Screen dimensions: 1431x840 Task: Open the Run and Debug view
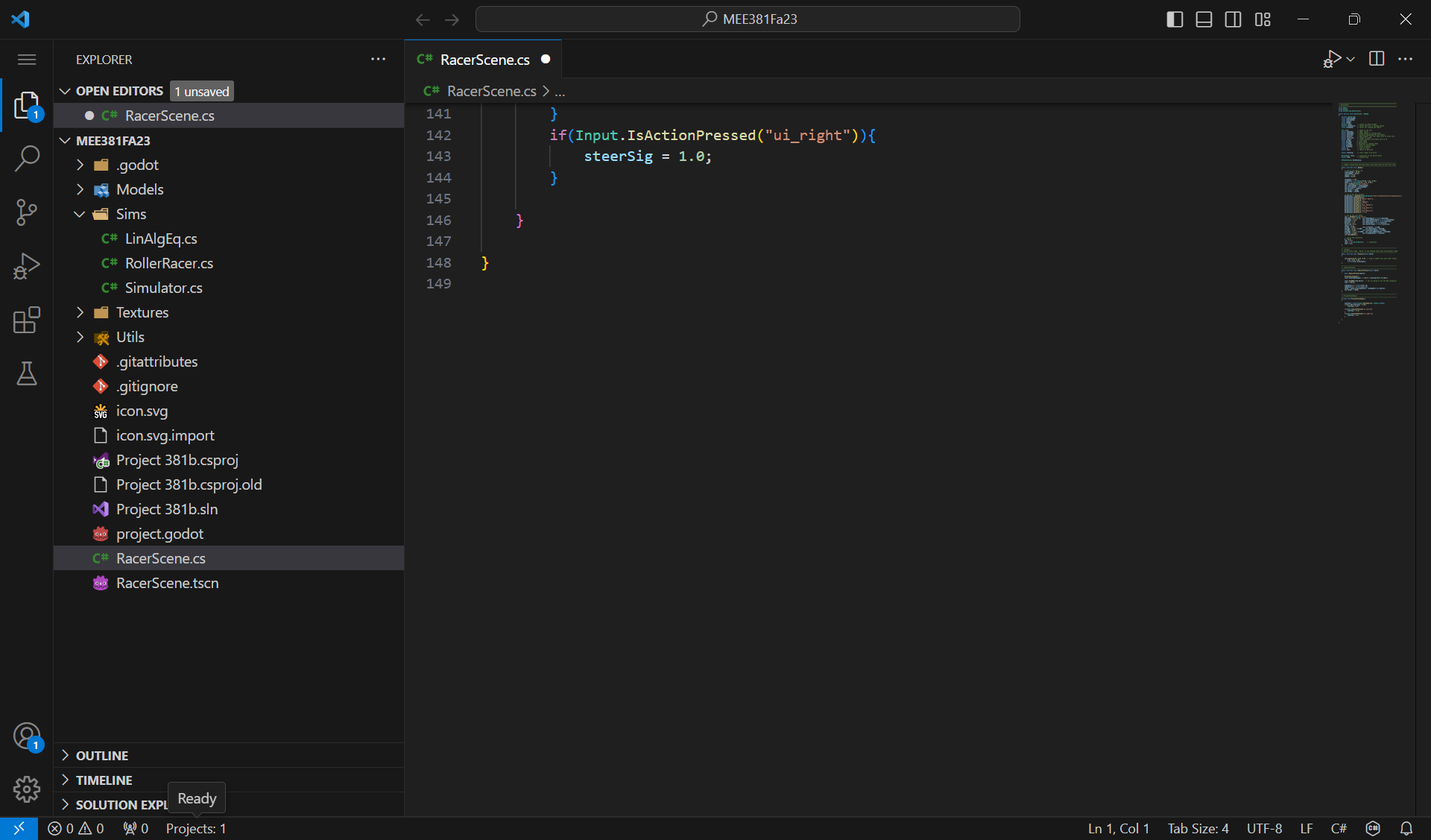tap(27, 266)
